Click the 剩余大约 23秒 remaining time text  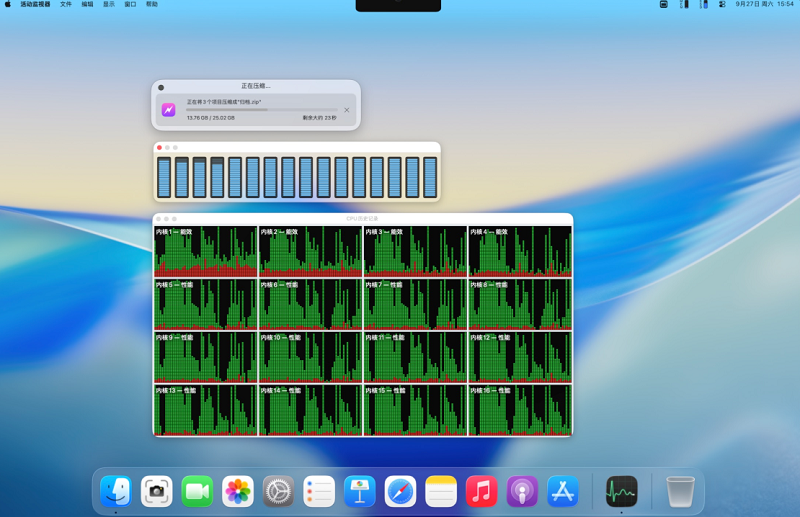[319, 118]
